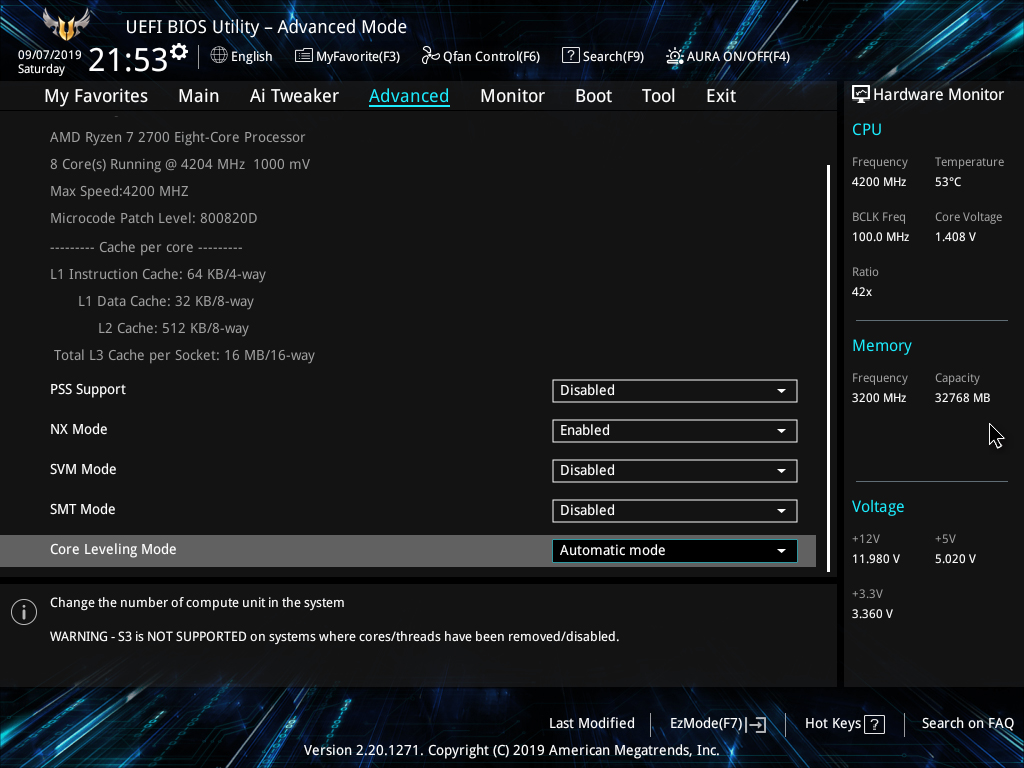Viewport: 1024px width, 768px height.
Task: Select the SMT Mode label
Action: (82, 509)
